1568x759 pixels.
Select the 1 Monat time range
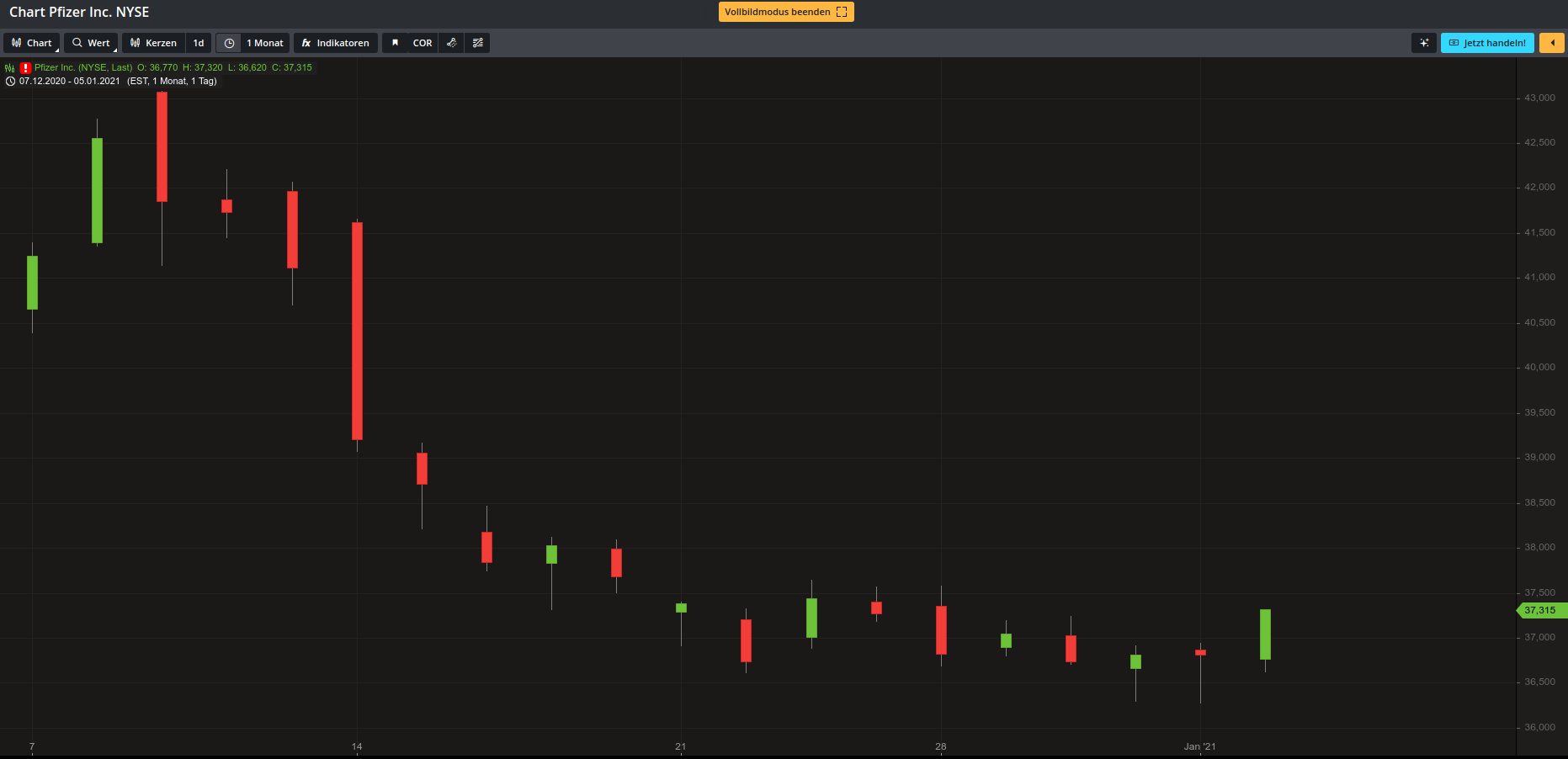click(x=265, y=43)
